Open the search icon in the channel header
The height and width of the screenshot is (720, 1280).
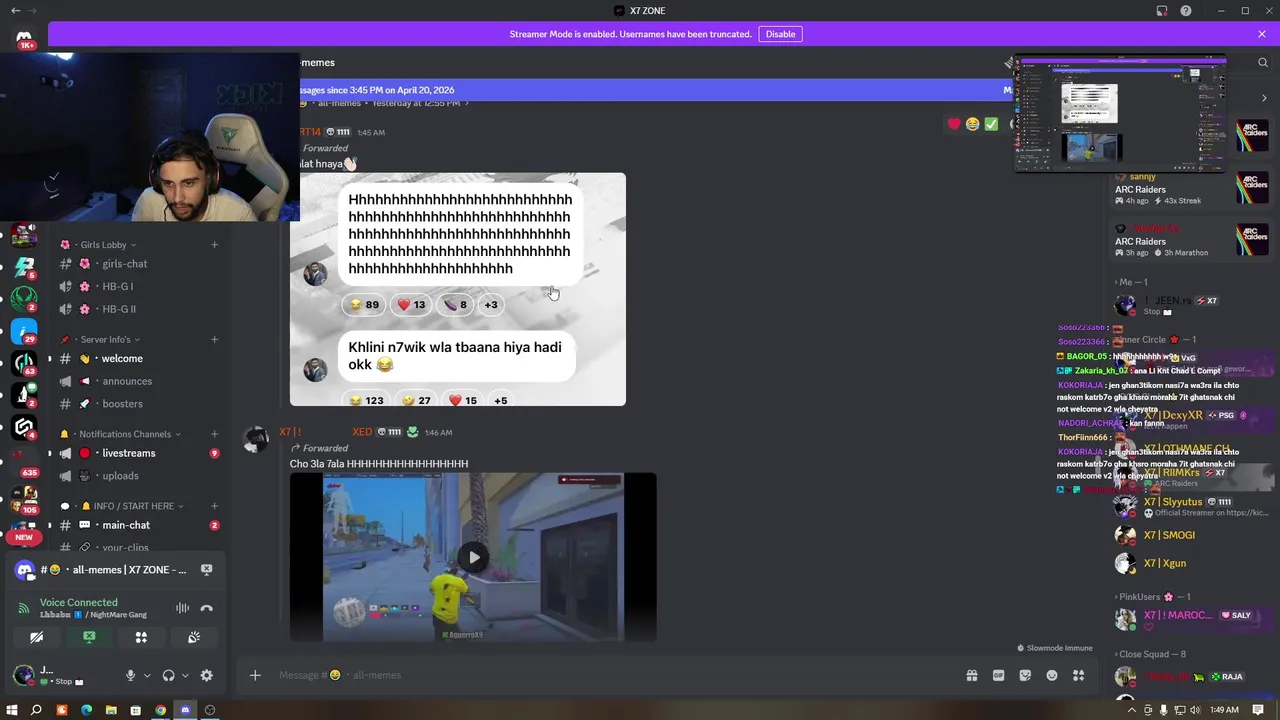[x=1263, y=62]
